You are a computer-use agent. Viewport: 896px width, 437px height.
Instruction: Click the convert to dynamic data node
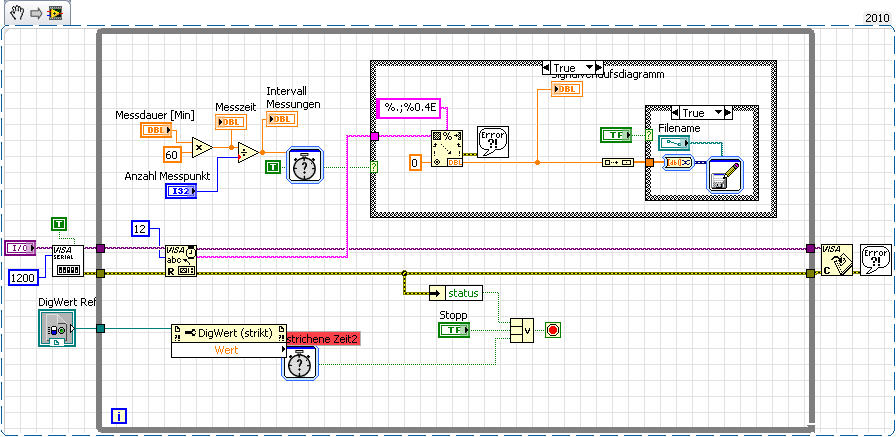(x=678, y=163)
